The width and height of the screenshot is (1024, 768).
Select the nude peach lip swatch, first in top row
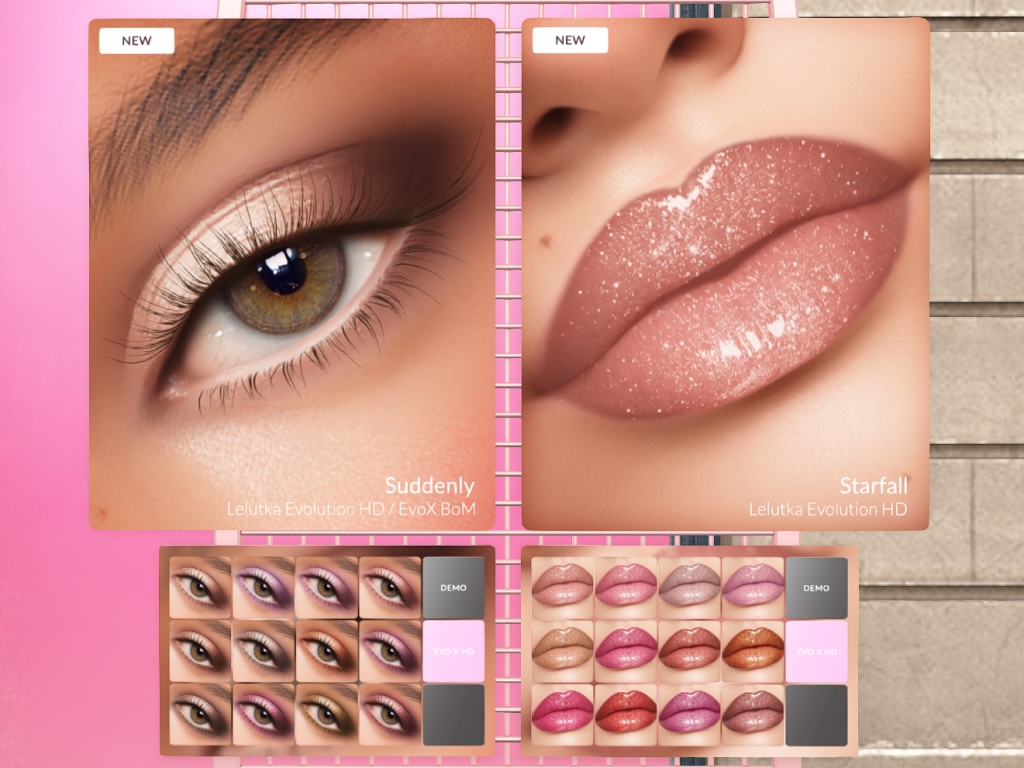click(x=562, y=588)
